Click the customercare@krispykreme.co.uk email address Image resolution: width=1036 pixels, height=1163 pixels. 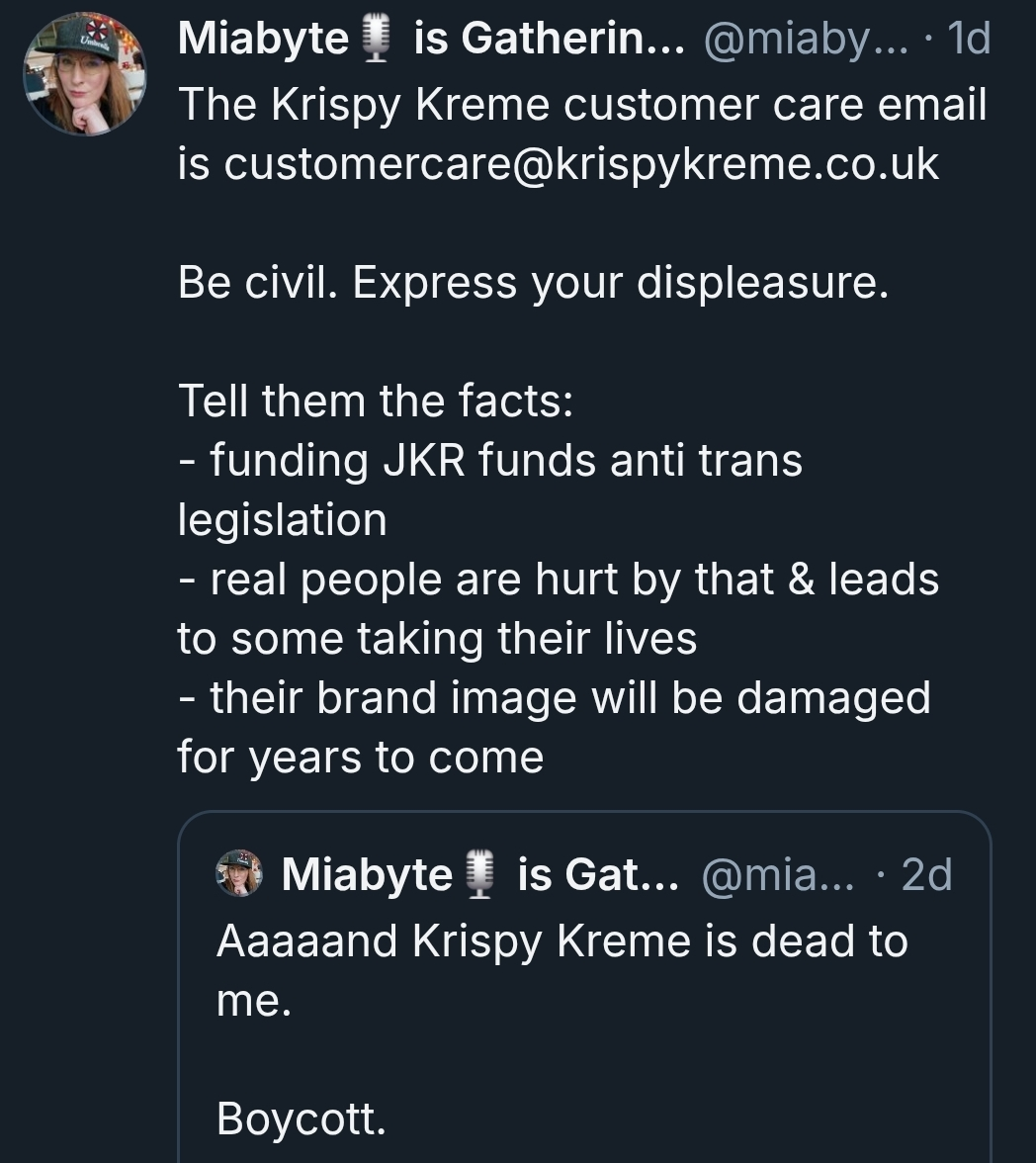(x=580, y=164)
